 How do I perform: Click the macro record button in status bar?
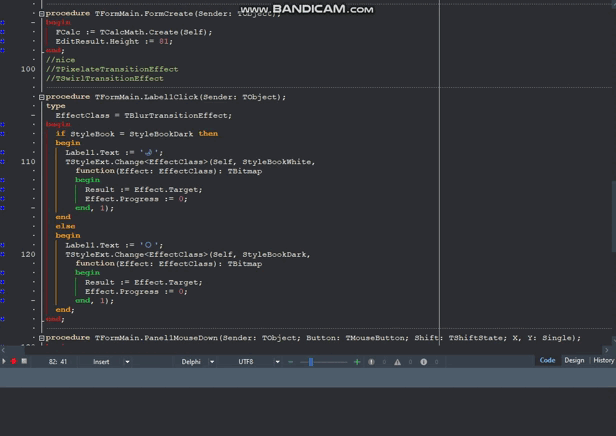(14, 361)
